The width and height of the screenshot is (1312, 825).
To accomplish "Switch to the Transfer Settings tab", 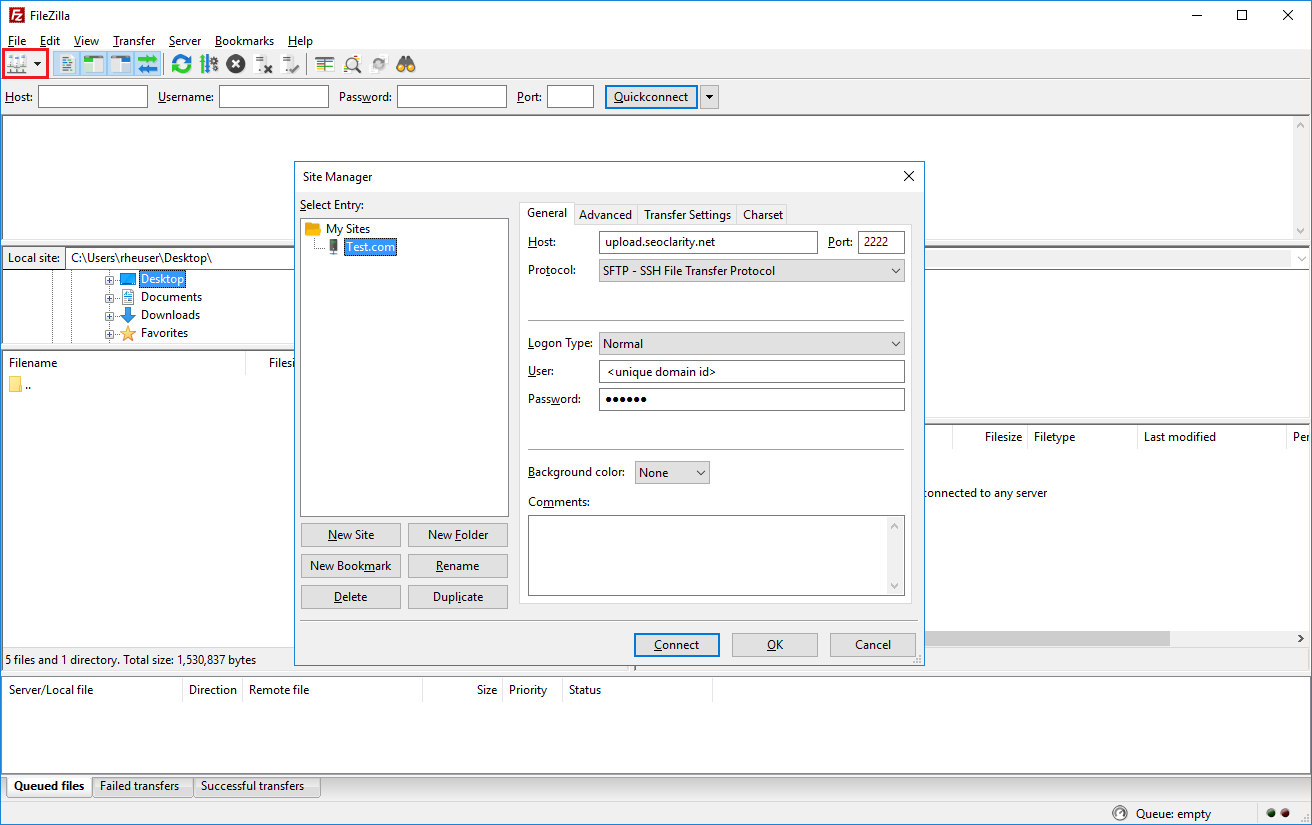I will (x=687, y=215).
